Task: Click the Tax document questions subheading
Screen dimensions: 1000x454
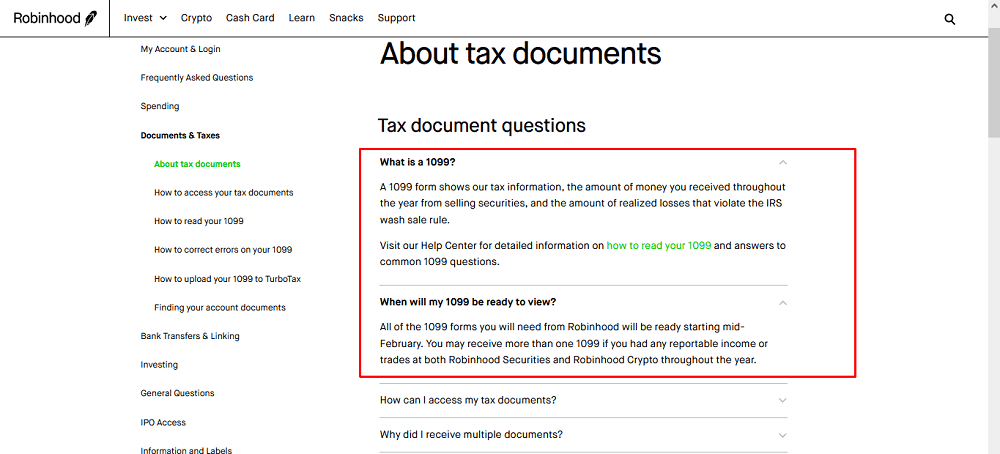Action: point(482,126)
